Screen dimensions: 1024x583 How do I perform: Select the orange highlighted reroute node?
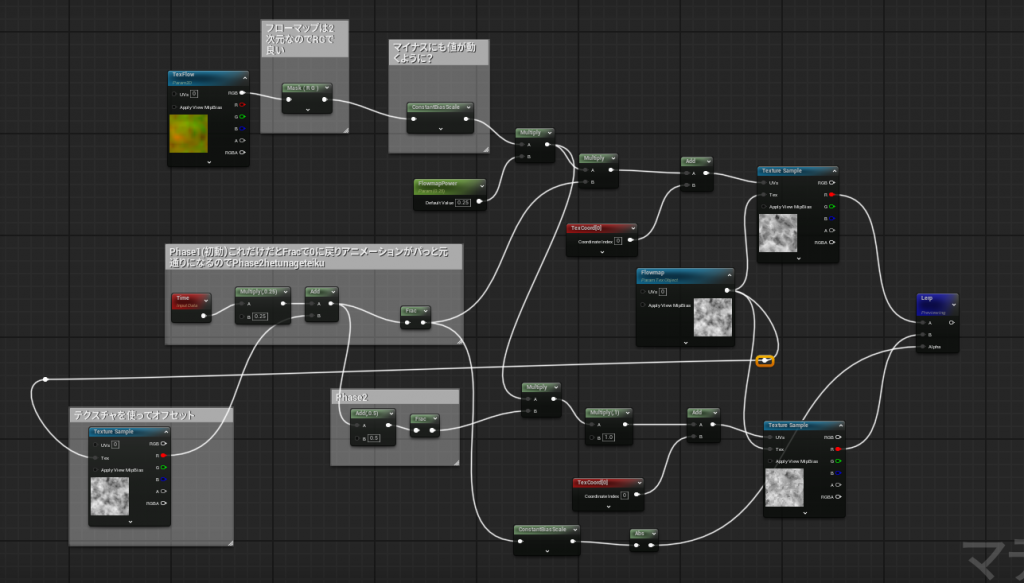(765, 360)
